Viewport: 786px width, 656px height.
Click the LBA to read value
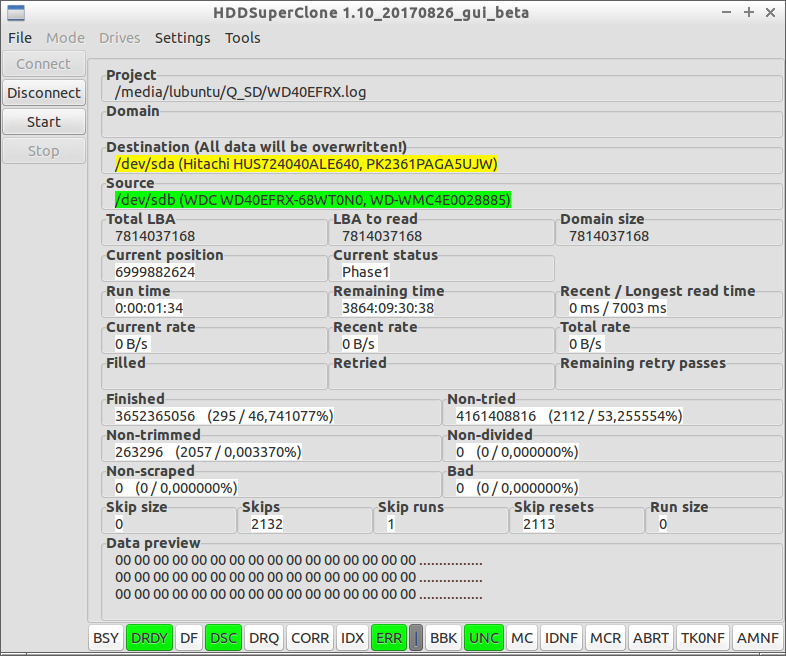click(382, 236)
